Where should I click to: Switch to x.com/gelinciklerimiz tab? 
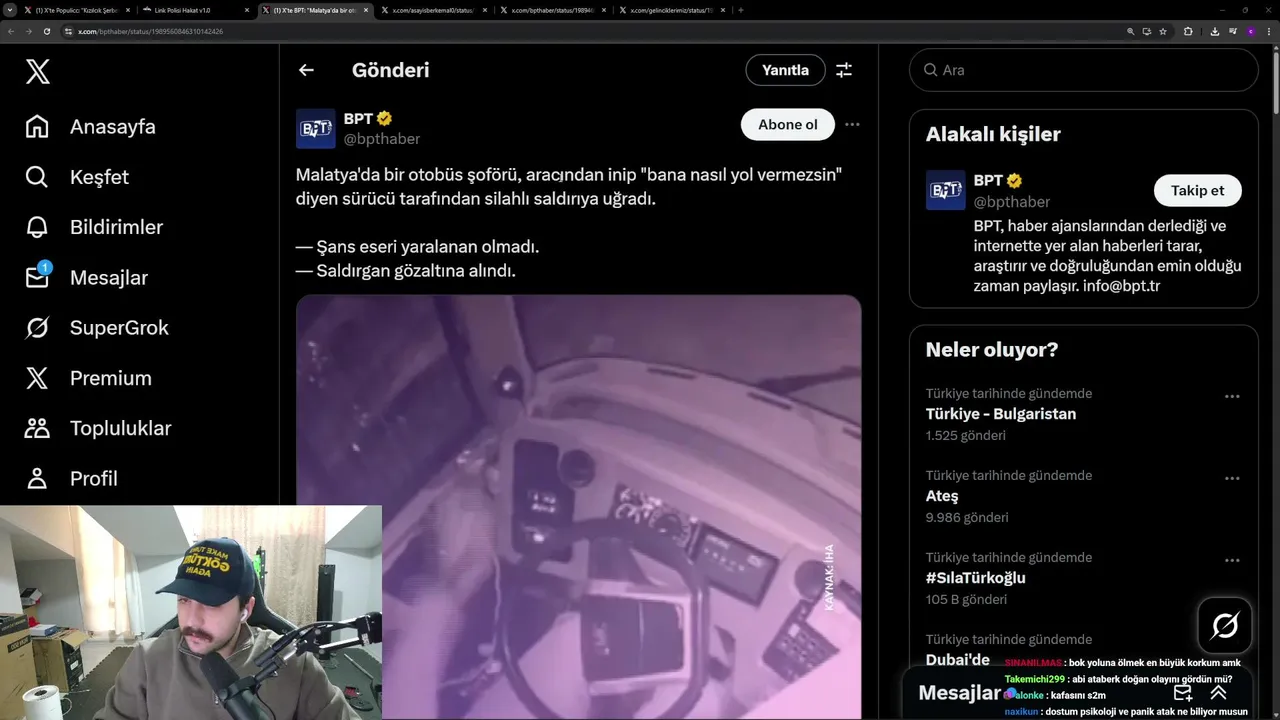click(672, 10)
